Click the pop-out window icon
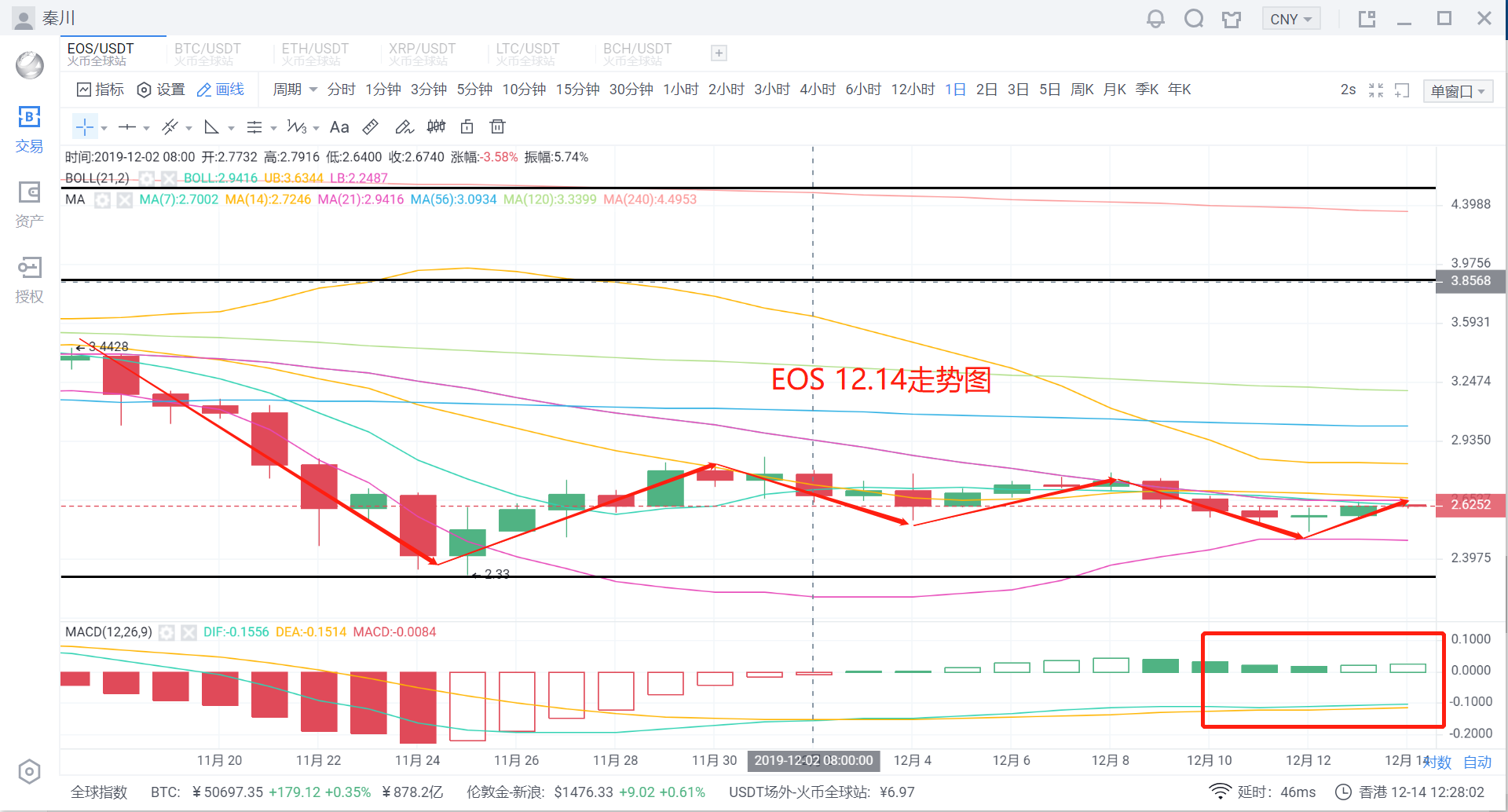This screenshot has height=812, width=1508. (1367, 19)
